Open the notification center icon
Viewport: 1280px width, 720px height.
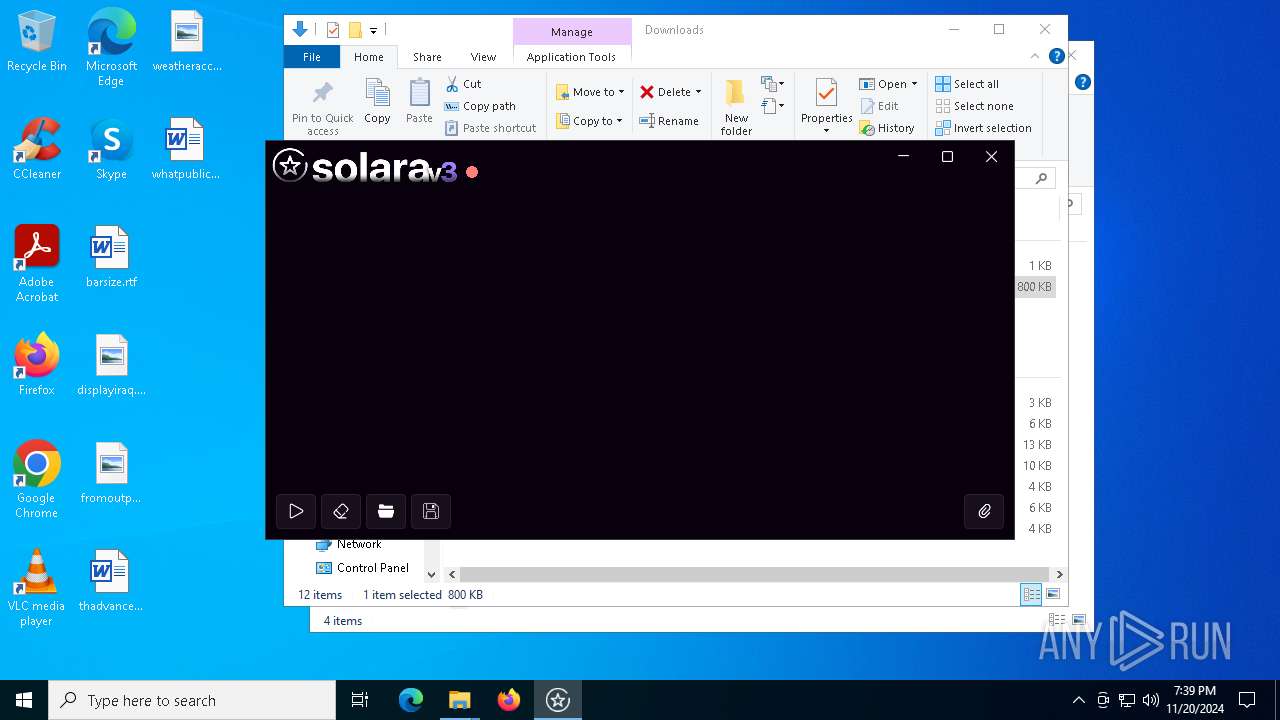tap(1247, 700)
